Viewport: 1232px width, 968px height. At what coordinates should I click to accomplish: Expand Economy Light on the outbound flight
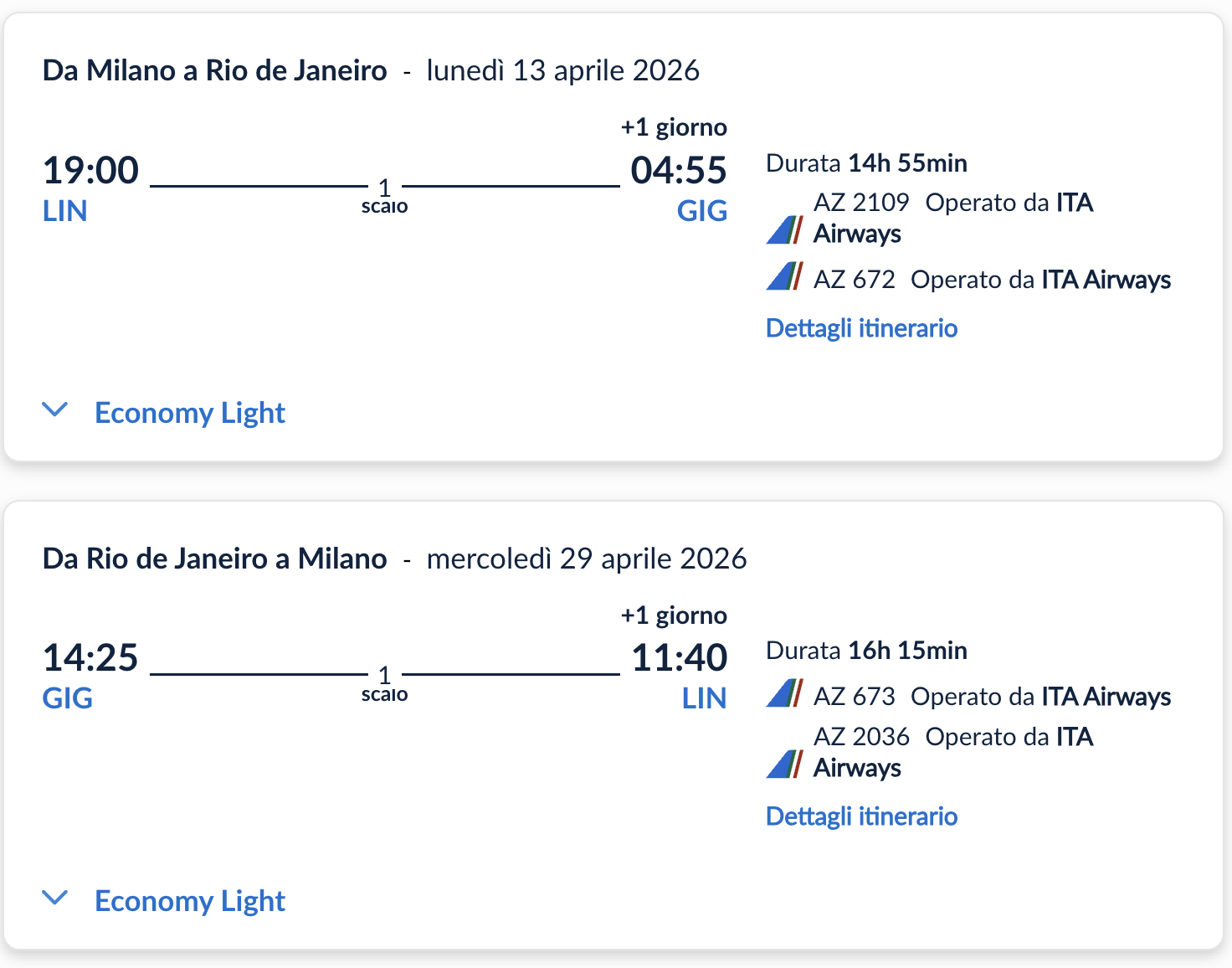(190, 412)
